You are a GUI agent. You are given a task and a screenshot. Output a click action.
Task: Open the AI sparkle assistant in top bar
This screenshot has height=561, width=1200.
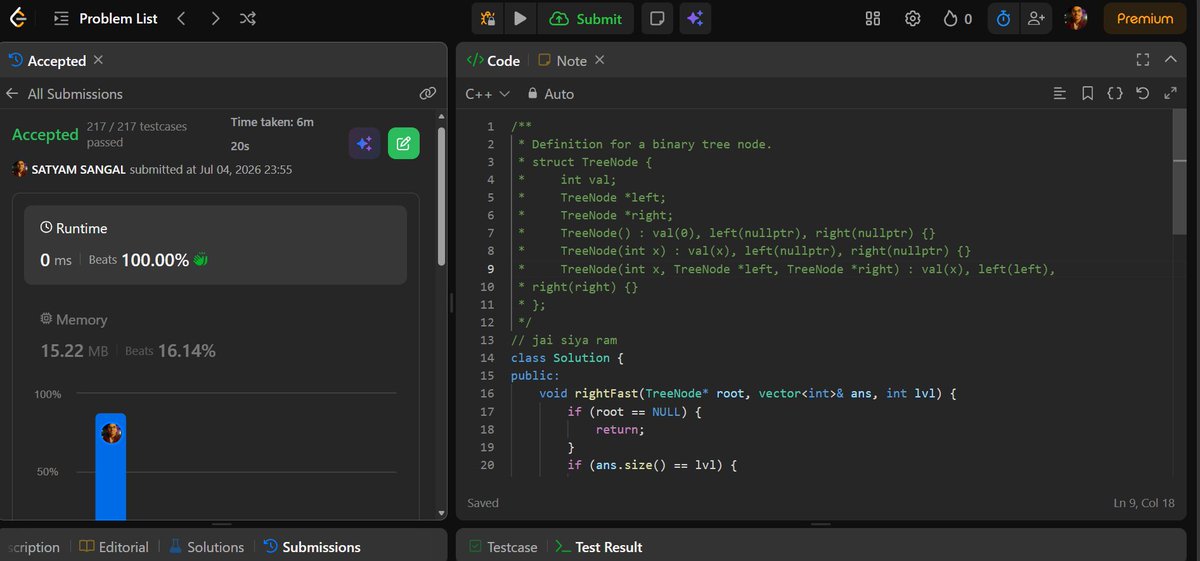695,18
